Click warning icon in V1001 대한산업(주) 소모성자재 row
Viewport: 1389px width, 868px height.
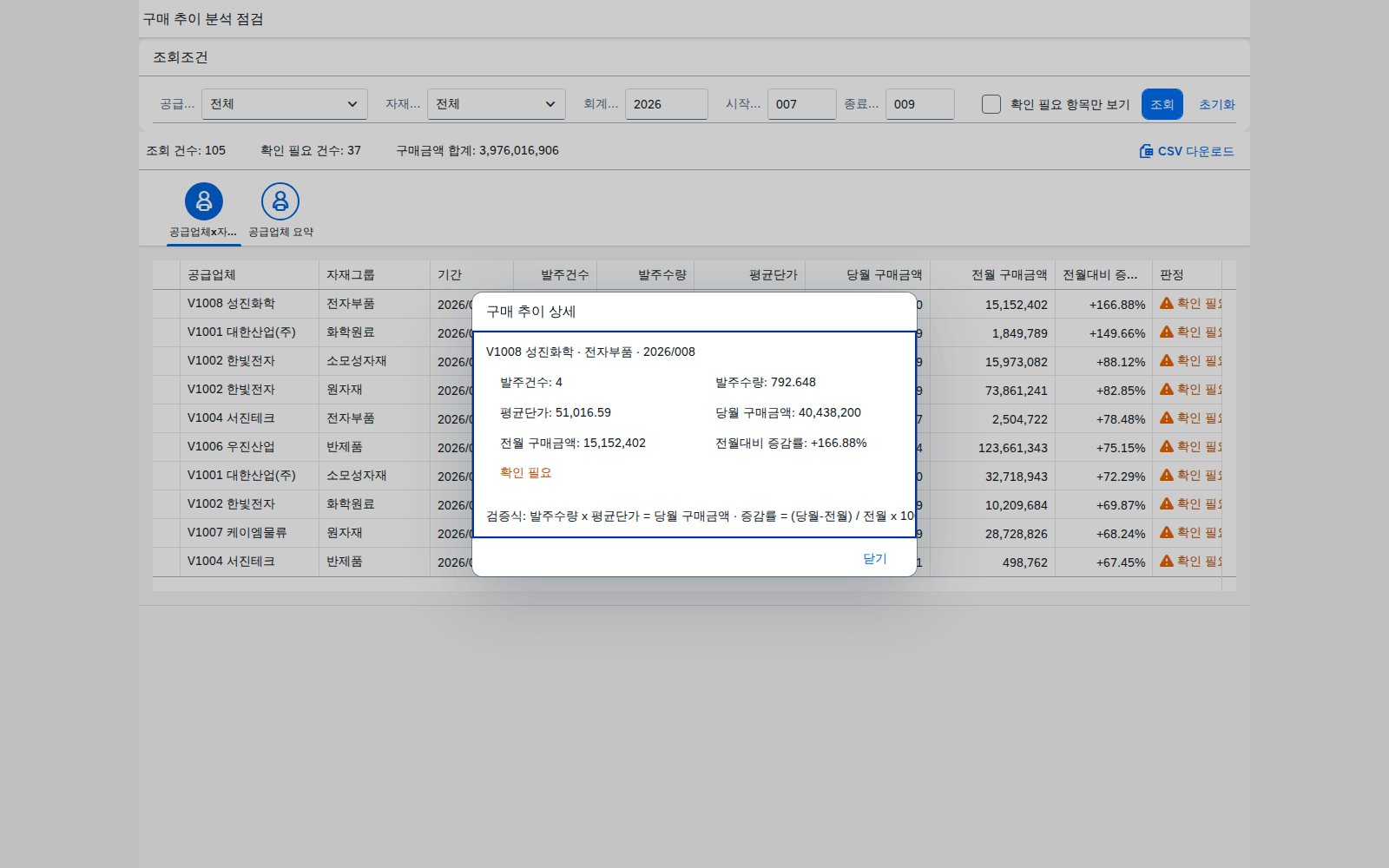[1167, 475]
